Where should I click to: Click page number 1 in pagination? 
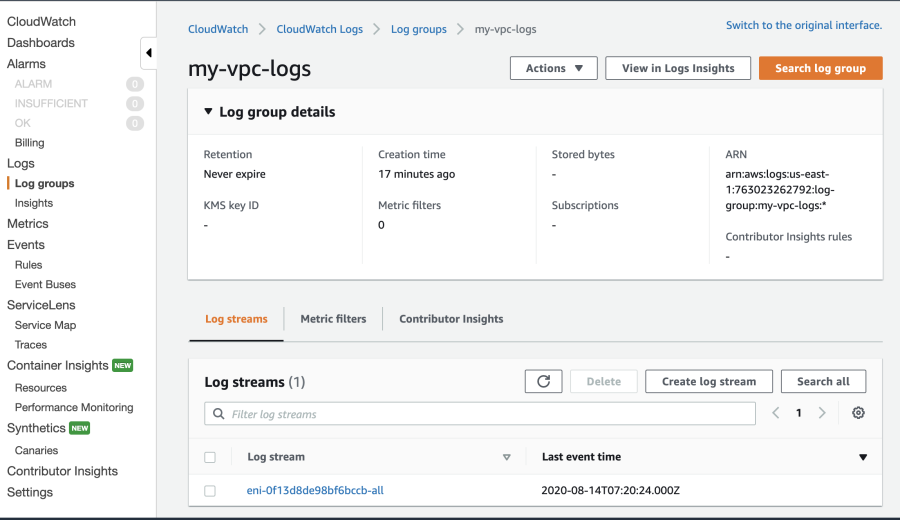point(798,413)
